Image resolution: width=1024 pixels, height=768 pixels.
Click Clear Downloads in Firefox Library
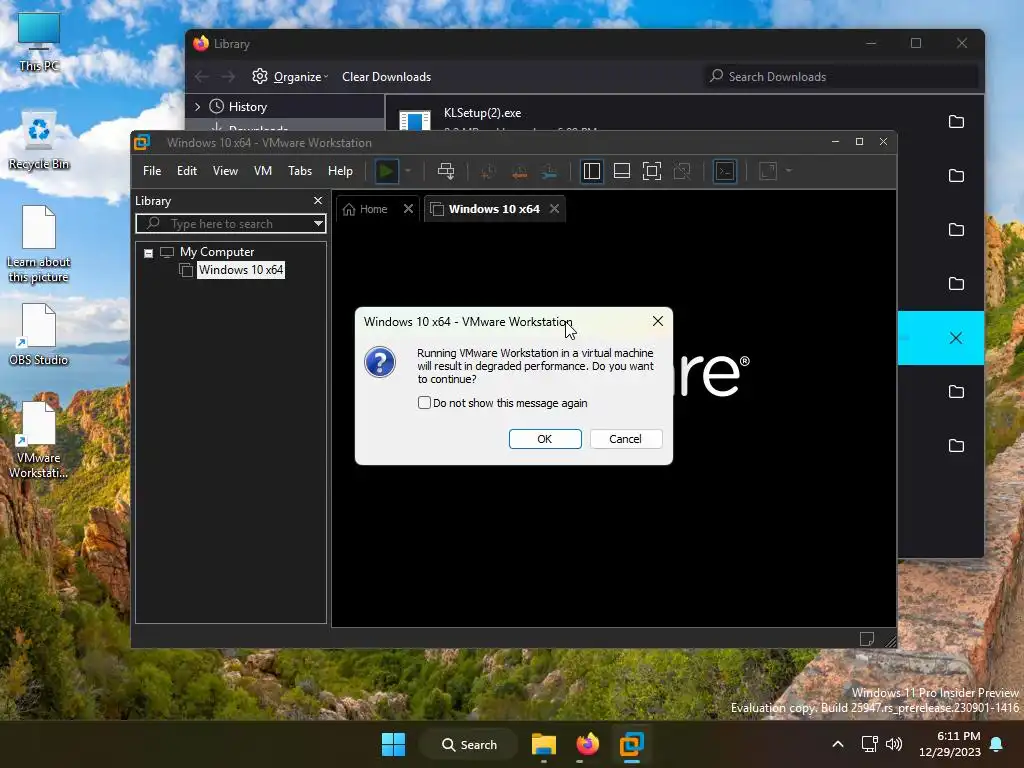coord(387,76)
